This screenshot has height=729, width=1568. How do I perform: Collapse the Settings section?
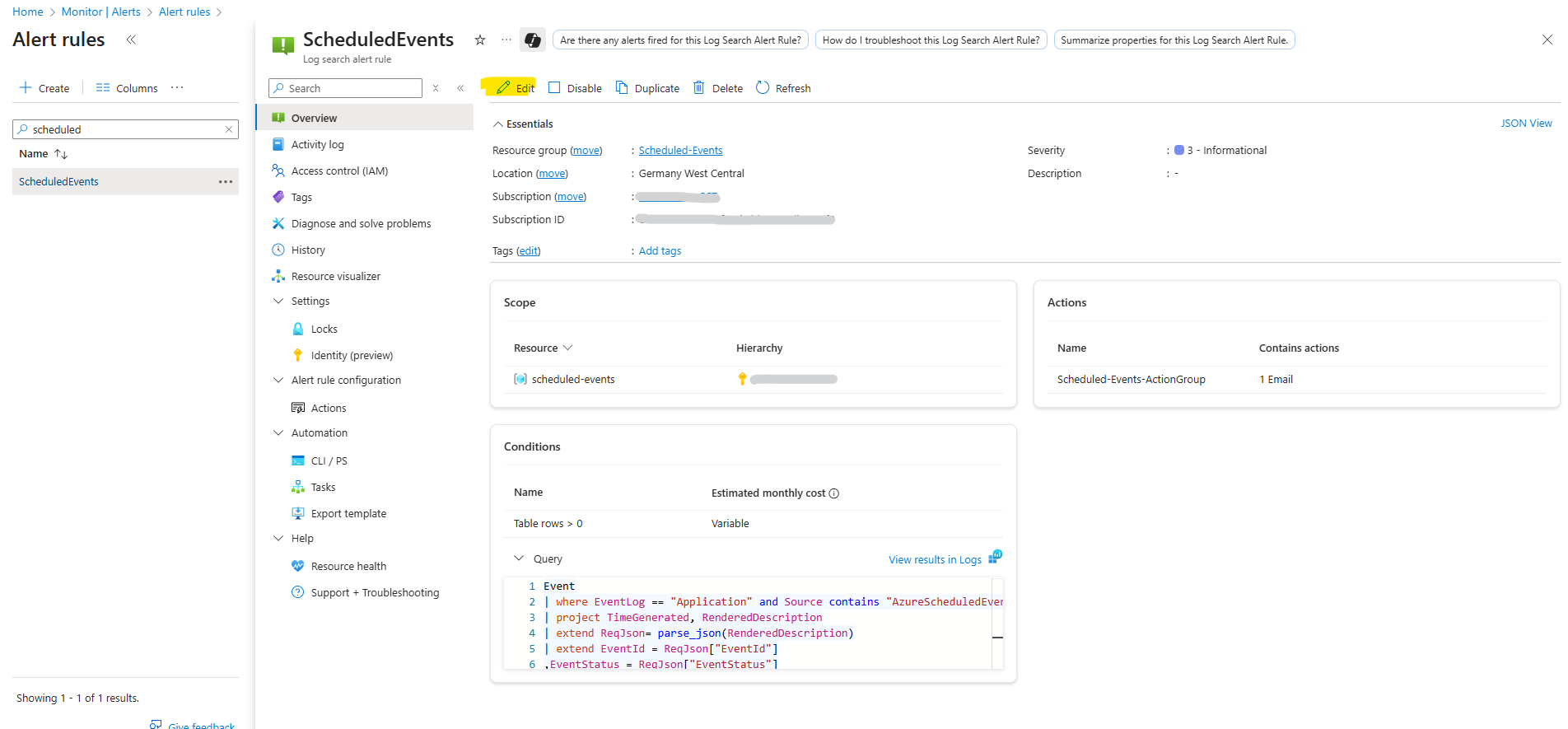(x=278, y=301)
